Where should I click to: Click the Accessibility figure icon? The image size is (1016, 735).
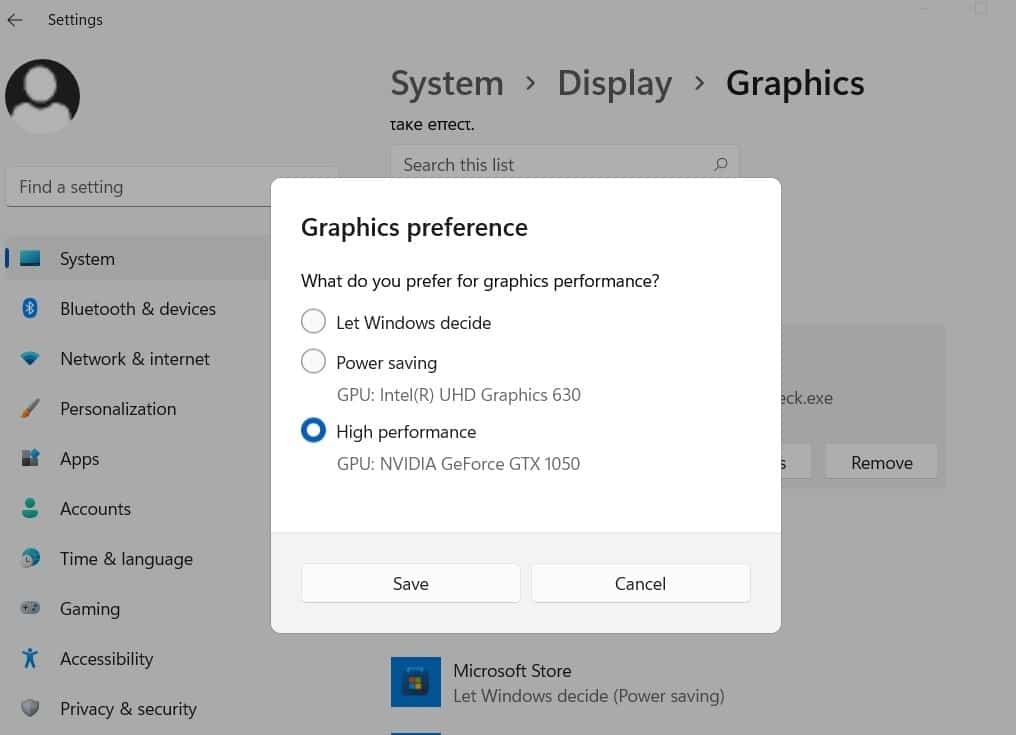(30, 659)
